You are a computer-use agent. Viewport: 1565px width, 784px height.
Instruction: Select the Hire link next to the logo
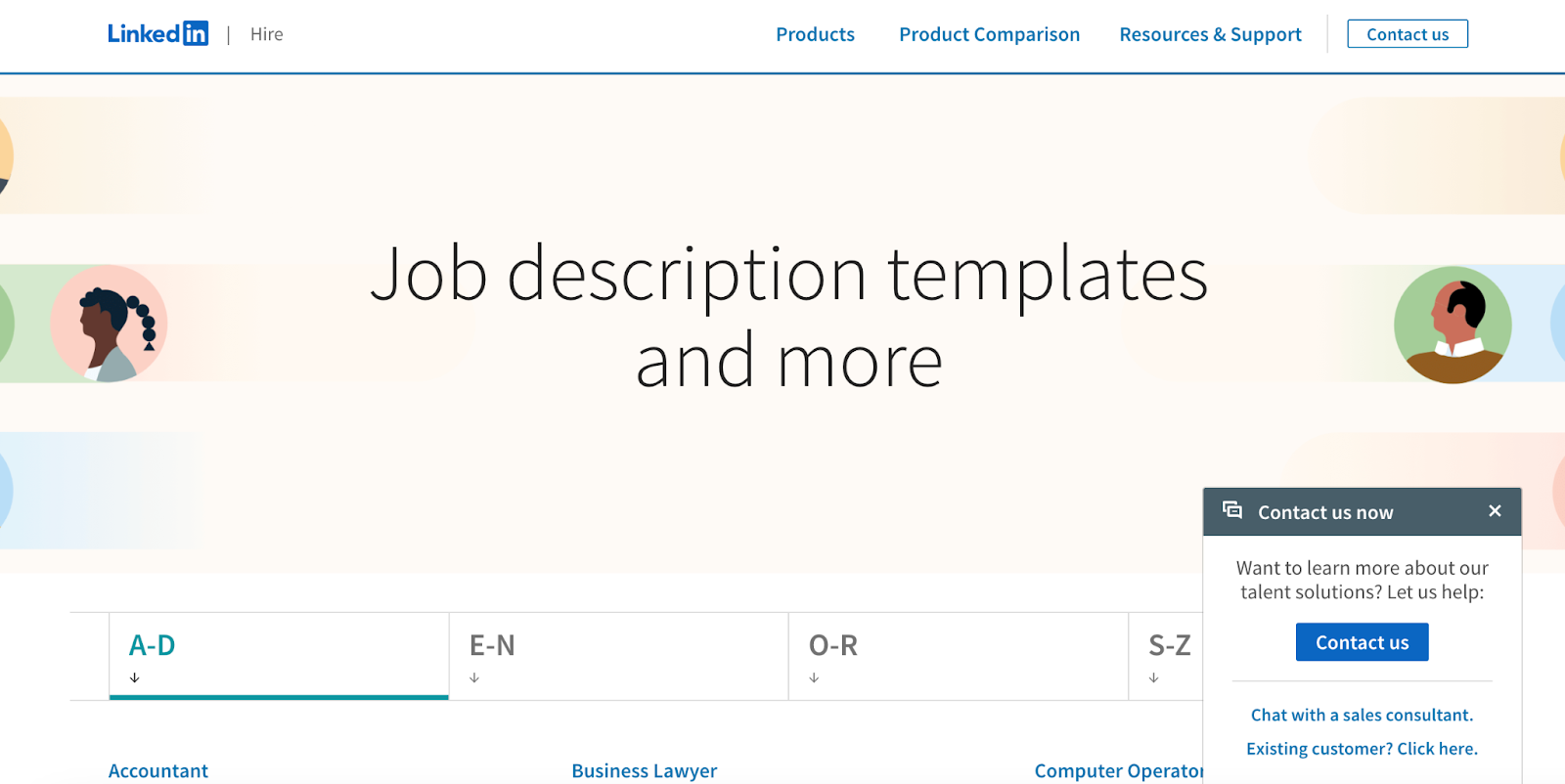[265, 33]
